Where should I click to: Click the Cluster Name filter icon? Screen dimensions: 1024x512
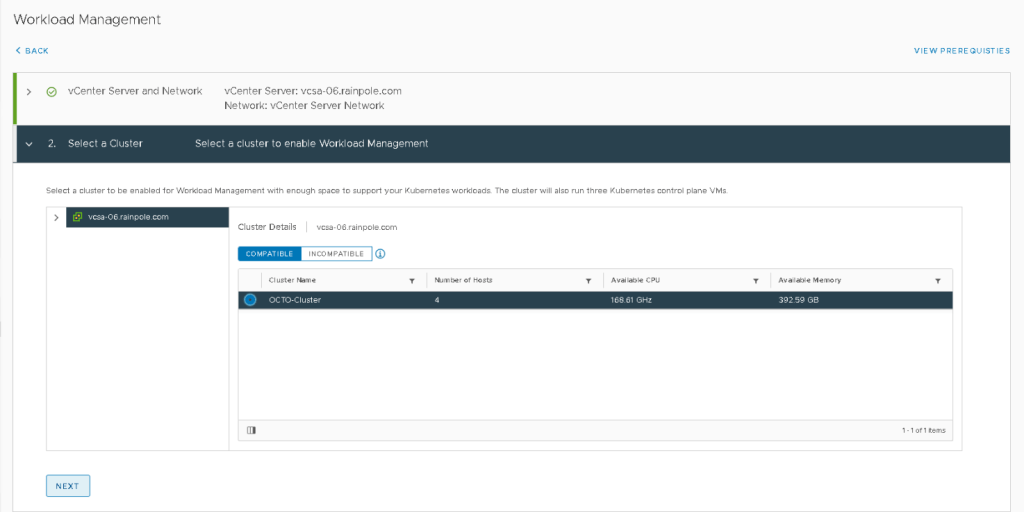[412, 281]
